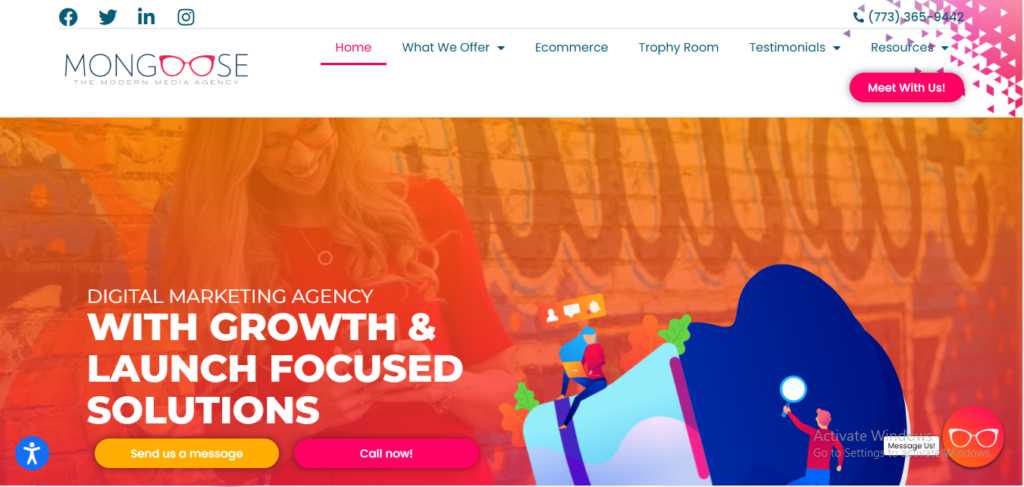1024x487 pixels.
Task: Open the Twitter social icon
Action: tap(108, 17)
